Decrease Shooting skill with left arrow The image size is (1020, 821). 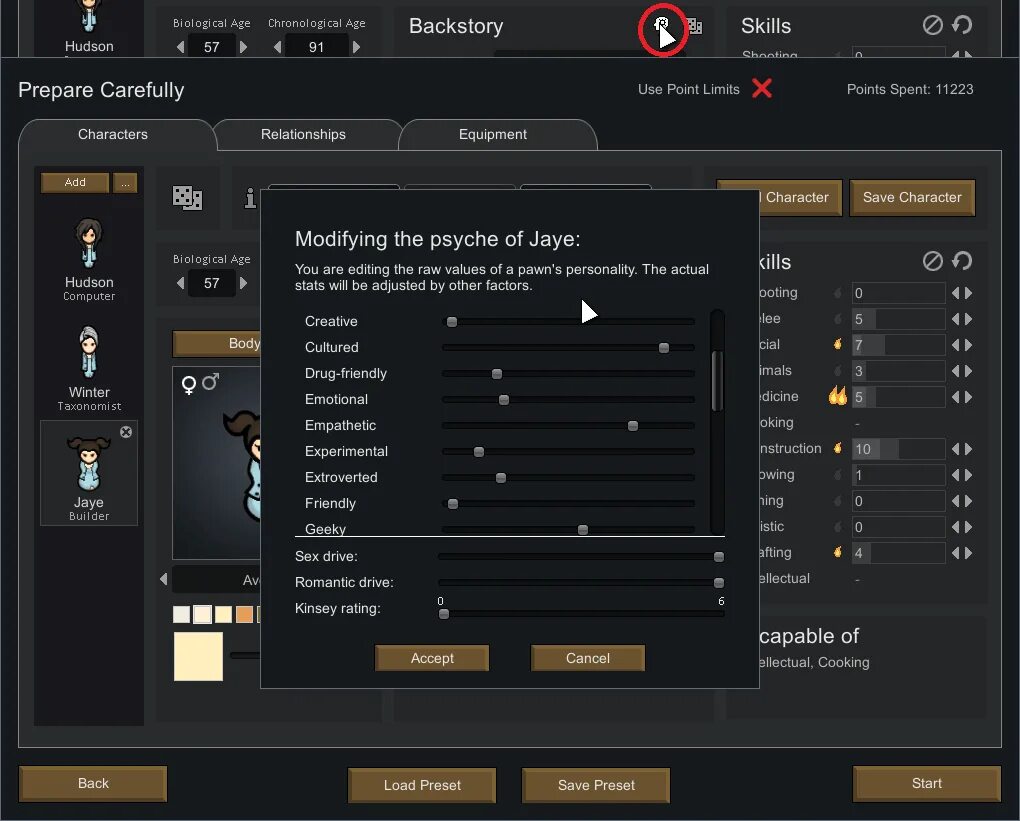click(x=956, y=293)
